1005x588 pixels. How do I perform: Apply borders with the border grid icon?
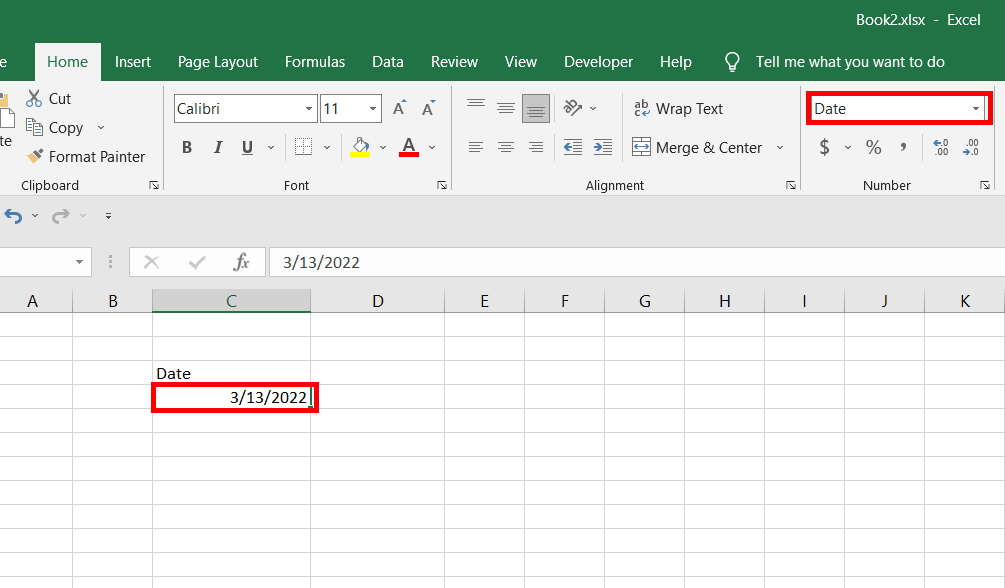303,147
